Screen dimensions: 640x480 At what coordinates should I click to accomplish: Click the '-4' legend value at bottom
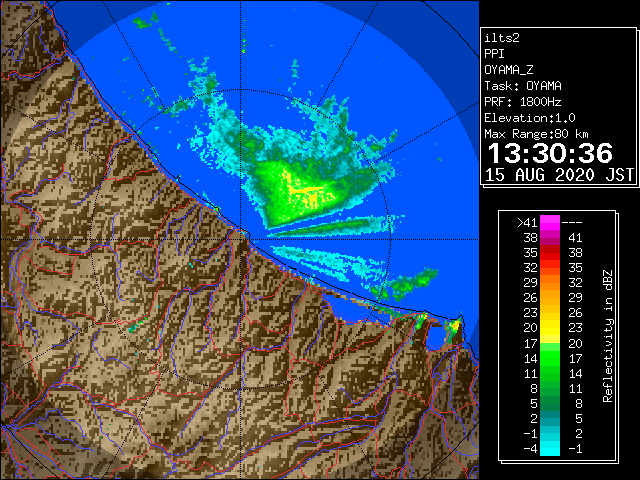tap(530, 449)
